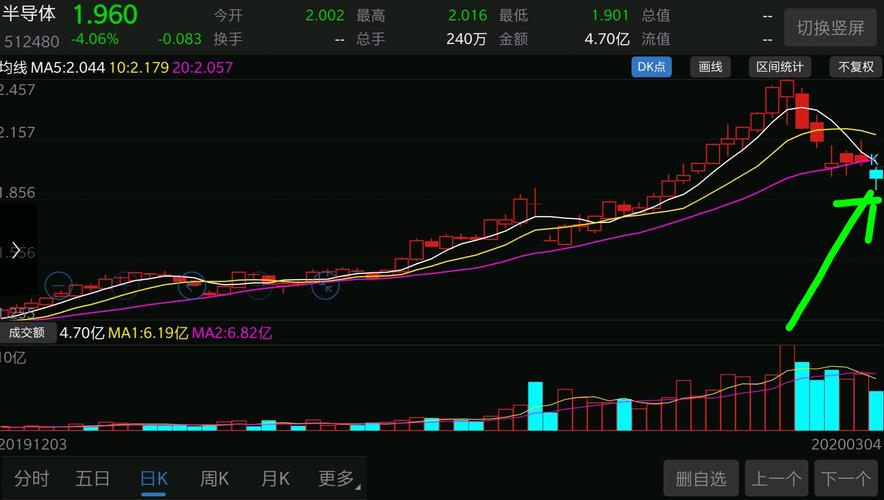Expand the side panel with the chevron arrow
The width and height of the screenshot is (884, 500).
point(16,249)
